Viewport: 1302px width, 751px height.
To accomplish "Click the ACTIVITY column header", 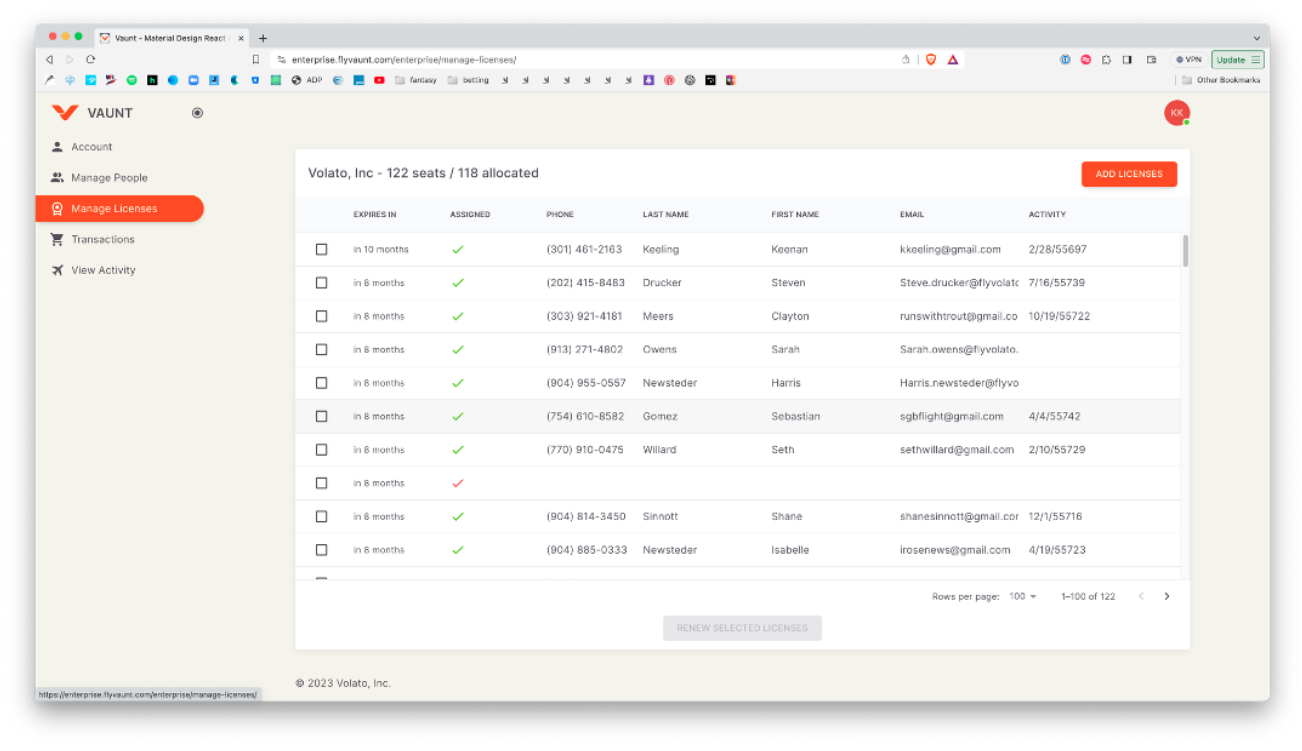I will click(1047, 214).
